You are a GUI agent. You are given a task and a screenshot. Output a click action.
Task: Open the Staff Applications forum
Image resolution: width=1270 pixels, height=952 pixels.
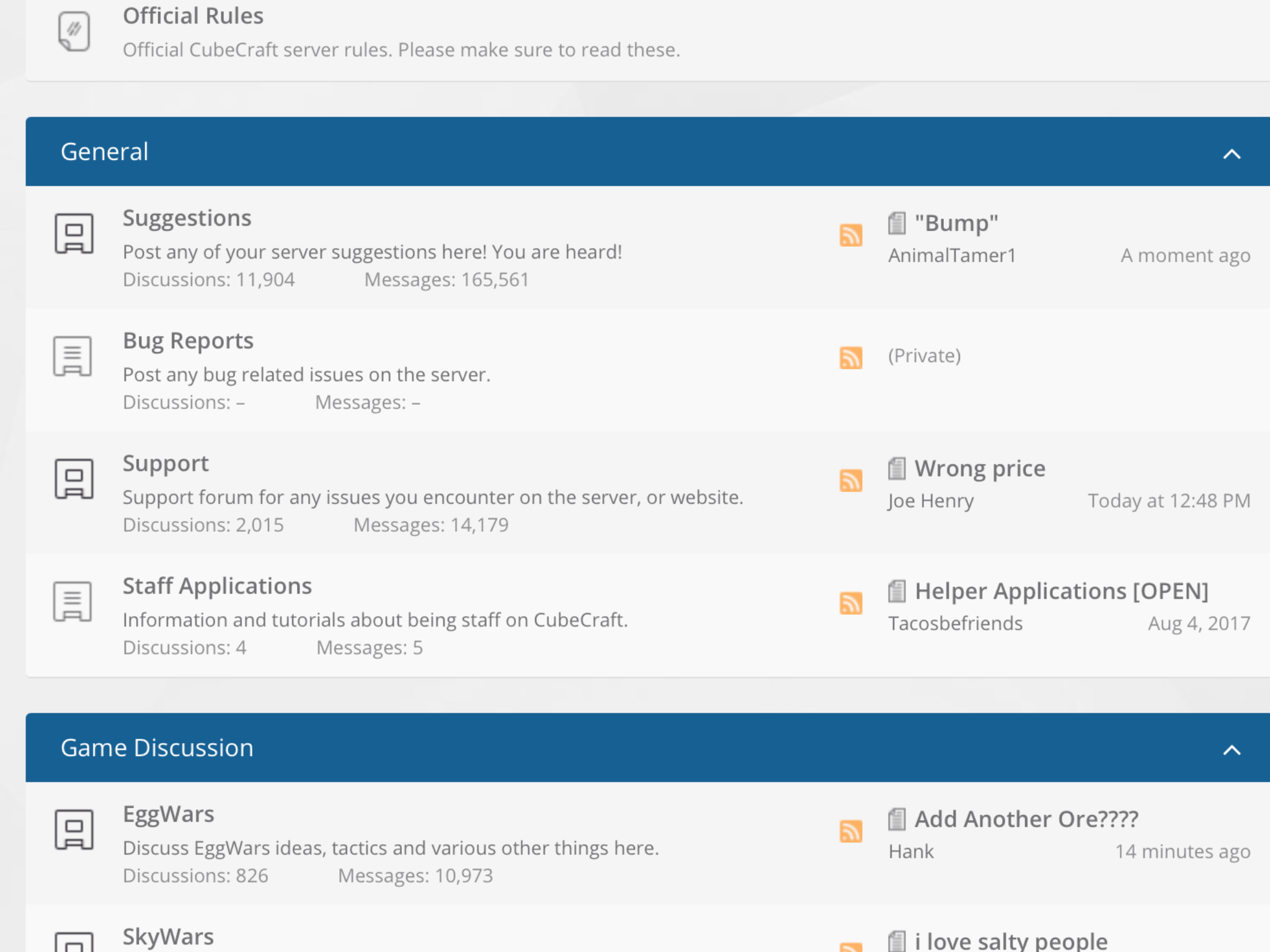pyautogui.click(x=217, y=586)
